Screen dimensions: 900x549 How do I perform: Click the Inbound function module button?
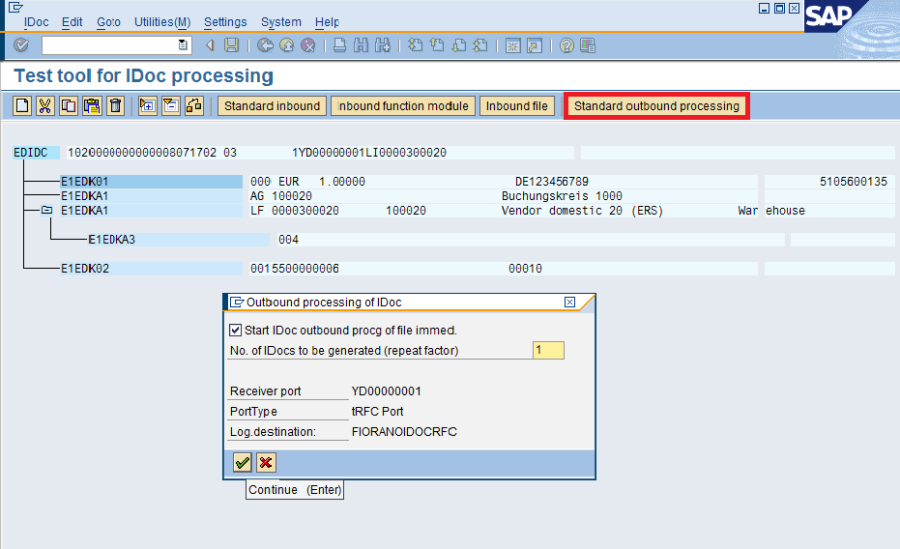(x=403, y=106)
